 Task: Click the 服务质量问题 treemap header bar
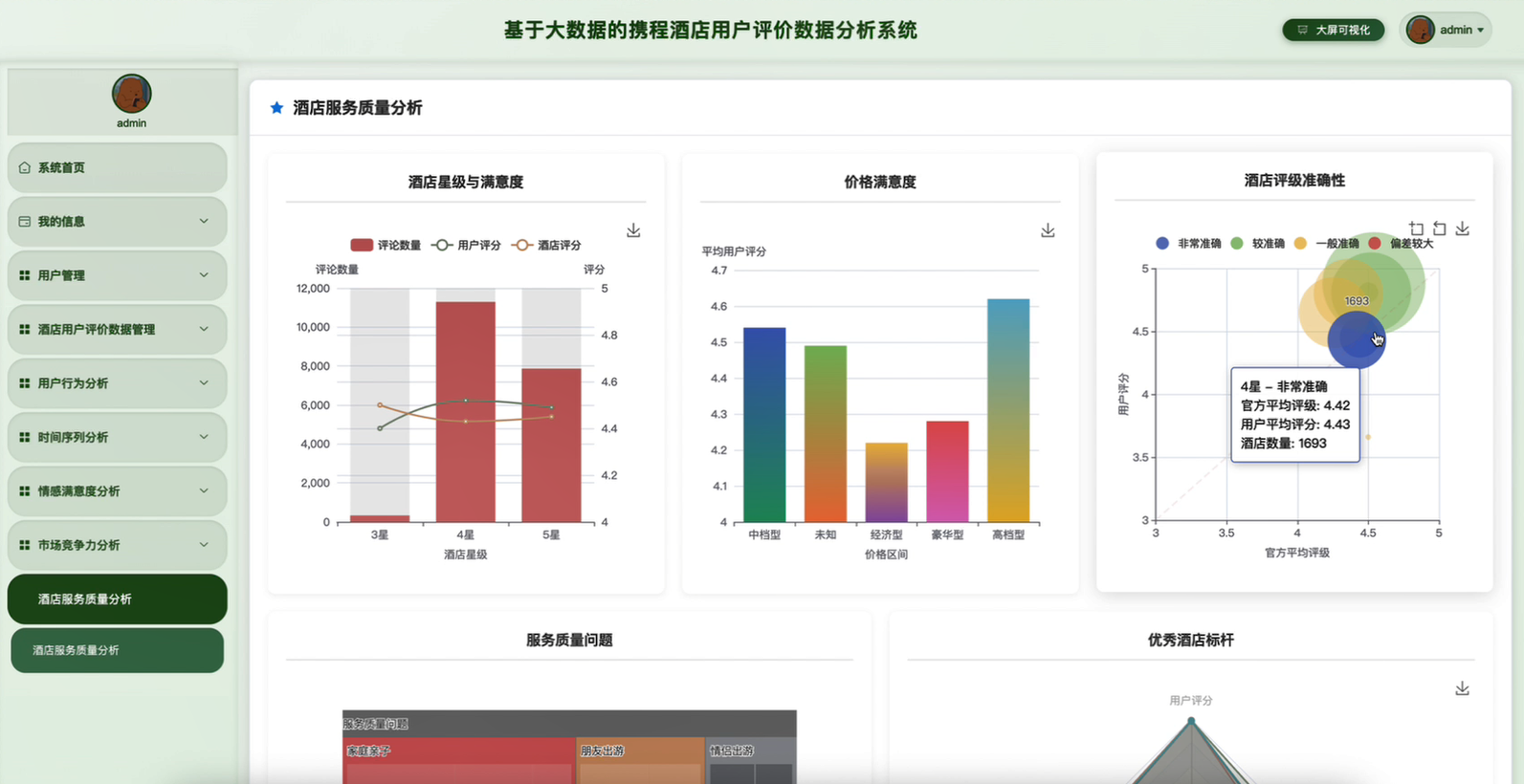point(569,724)
